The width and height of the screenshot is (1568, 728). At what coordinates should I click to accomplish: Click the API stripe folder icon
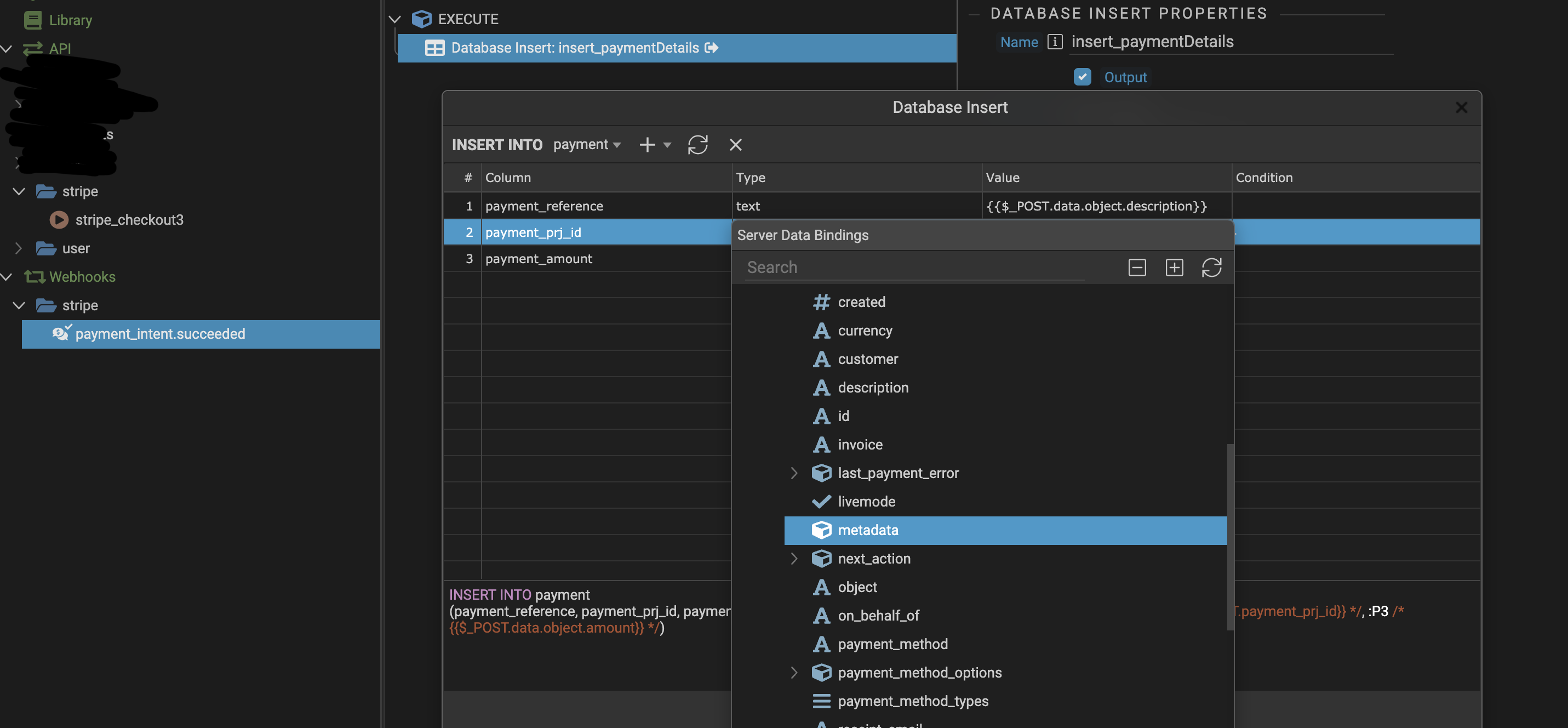coord(46,191)
